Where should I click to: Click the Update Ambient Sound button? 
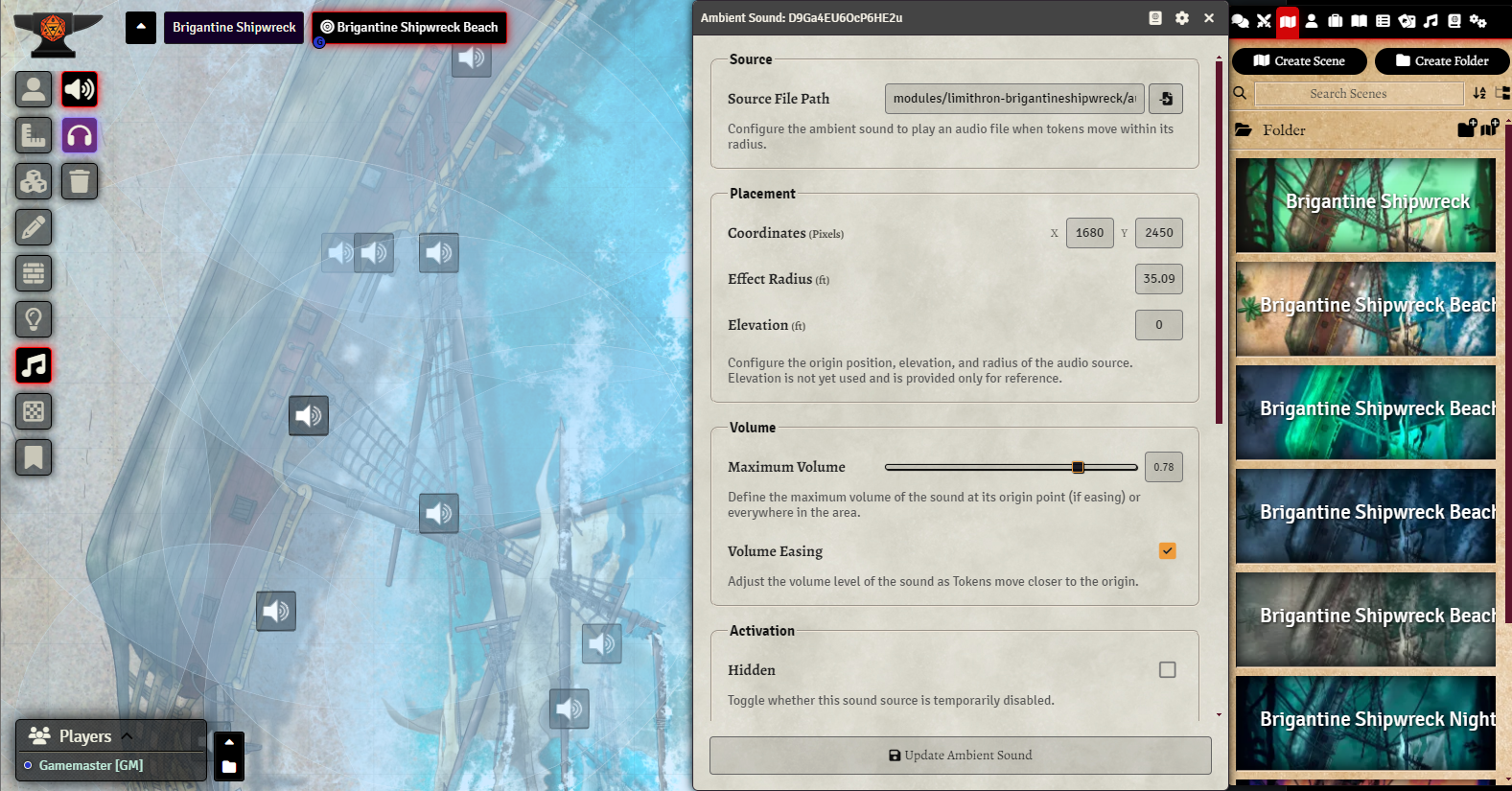point(961,756)
